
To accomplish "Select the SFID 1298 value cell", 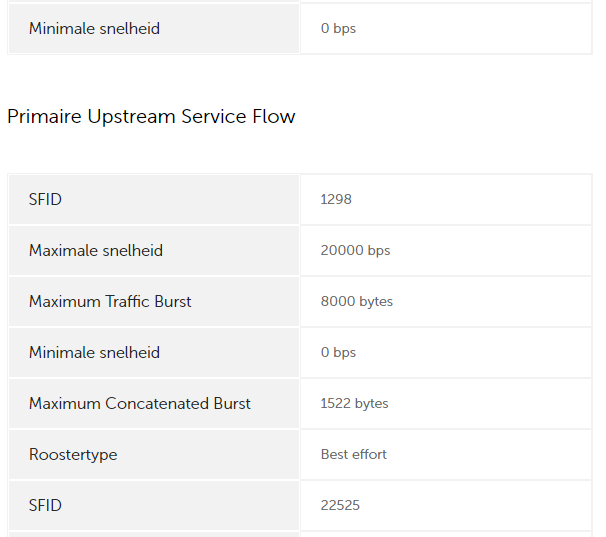I will pyautogui.click(x=446, y=199).
